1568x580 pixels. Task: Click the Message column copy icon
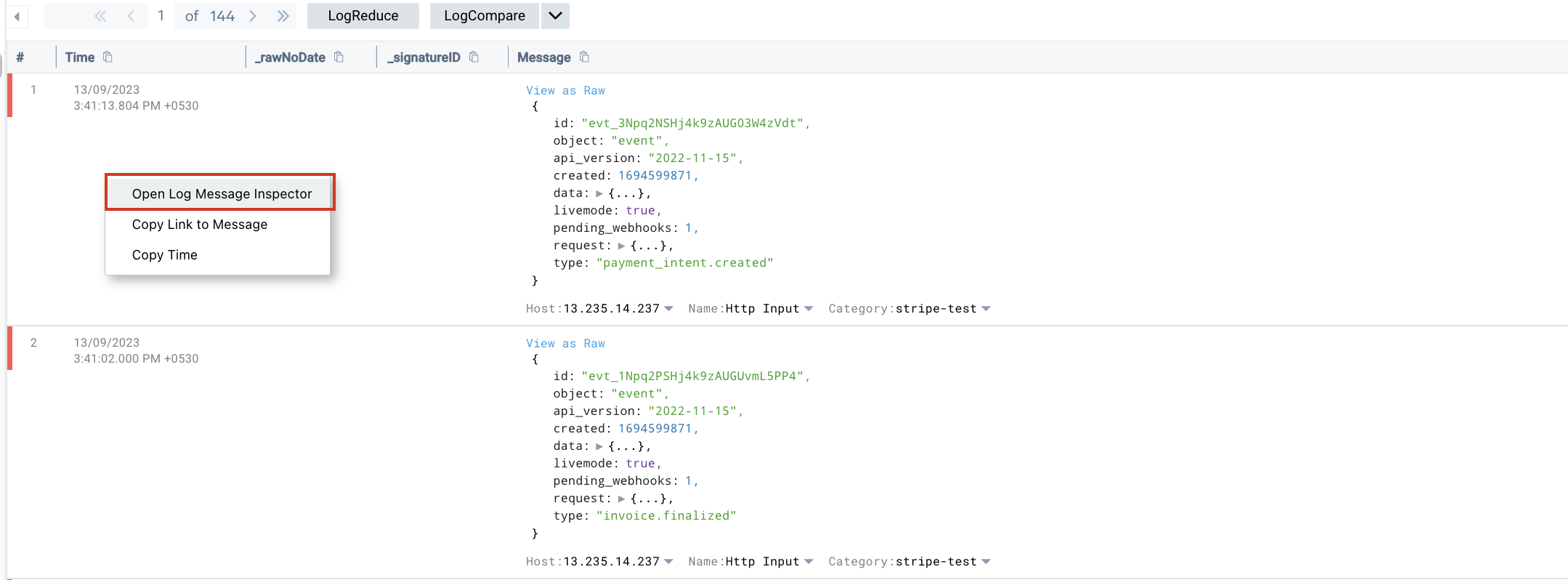pos(584,57)
